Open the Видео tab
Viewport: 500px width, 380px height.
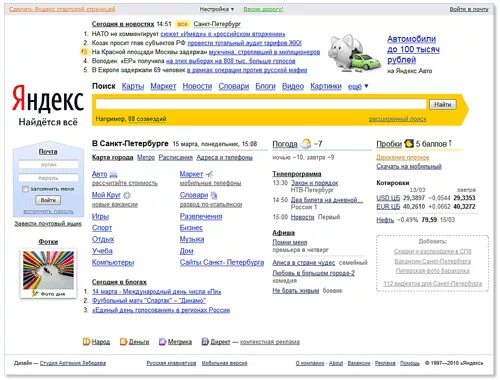coord(293,86)
